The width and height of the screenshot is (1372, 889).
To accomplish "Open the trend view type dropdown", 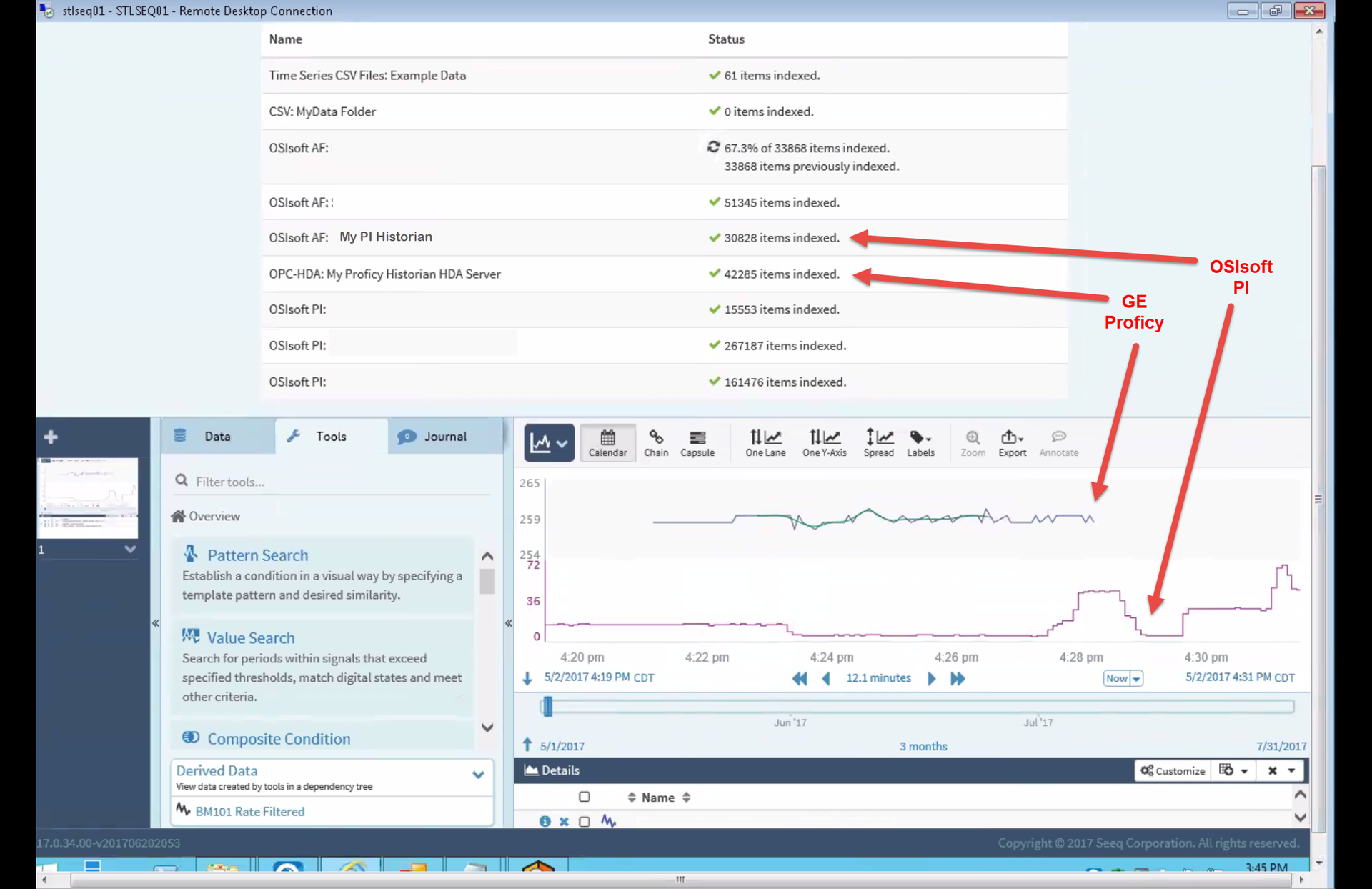I will pyautogui.click(x=562, y=442).
